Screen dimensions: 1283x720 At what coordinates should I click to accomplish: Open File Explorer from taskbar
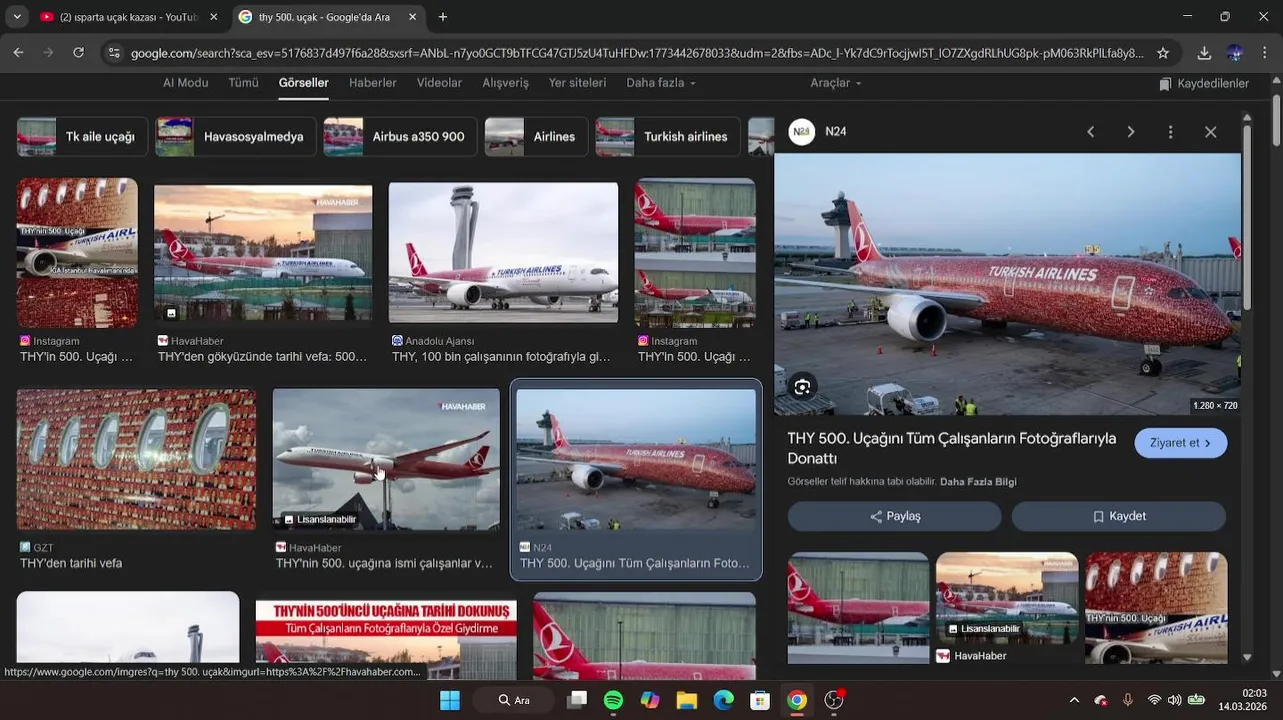pos(686,700)
